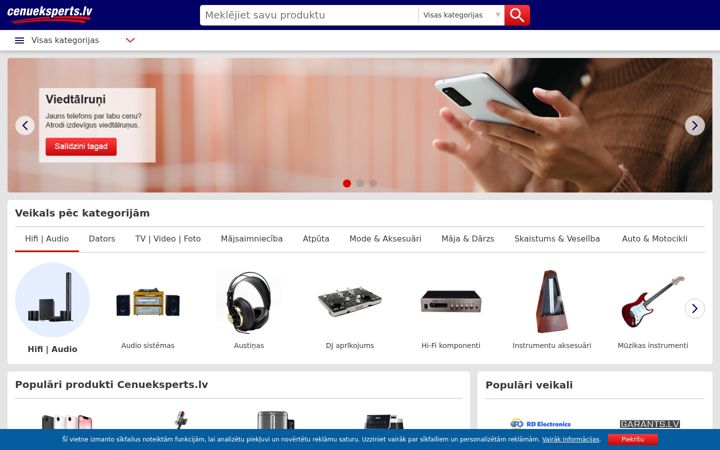Switch to the Hifi | Audio tab

pos(47,239)
